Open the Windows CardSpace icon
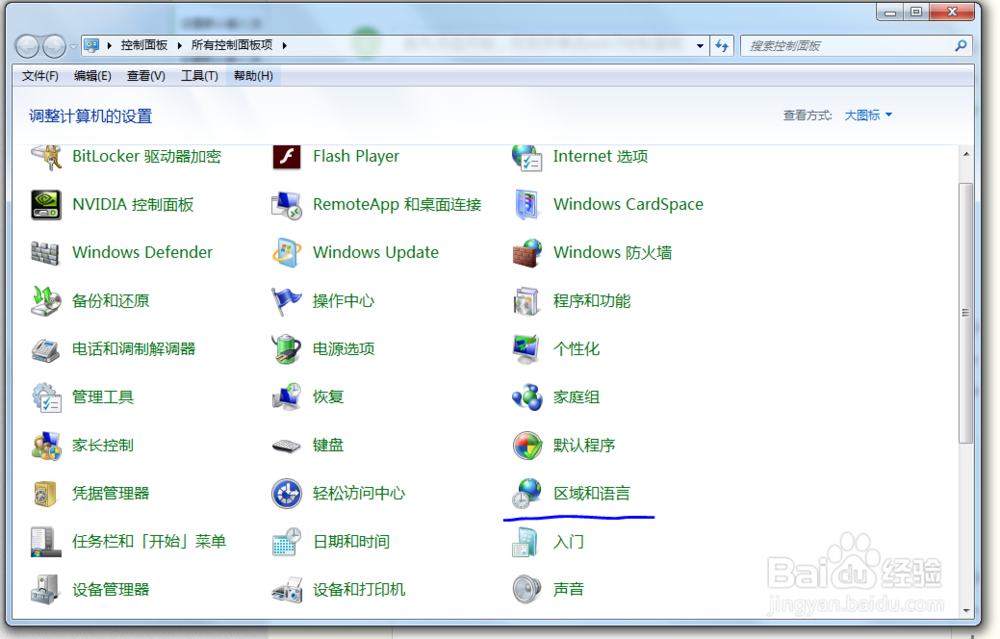 pyautogui.click(x=527, y=205)
